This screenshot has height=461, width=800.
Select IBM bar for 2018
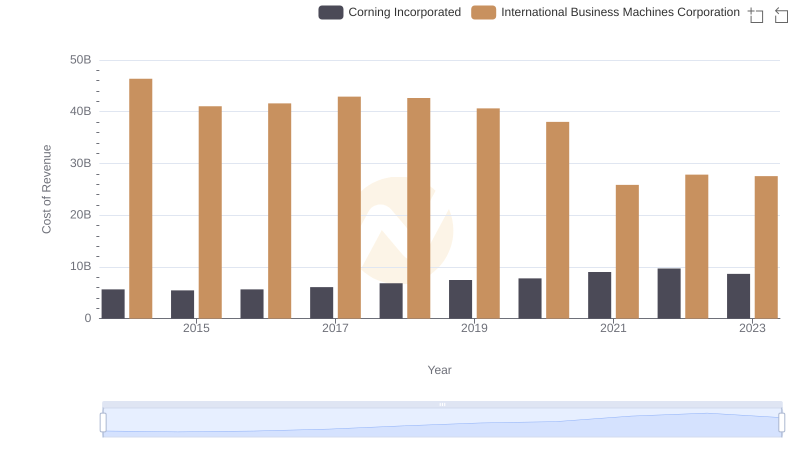418,209
